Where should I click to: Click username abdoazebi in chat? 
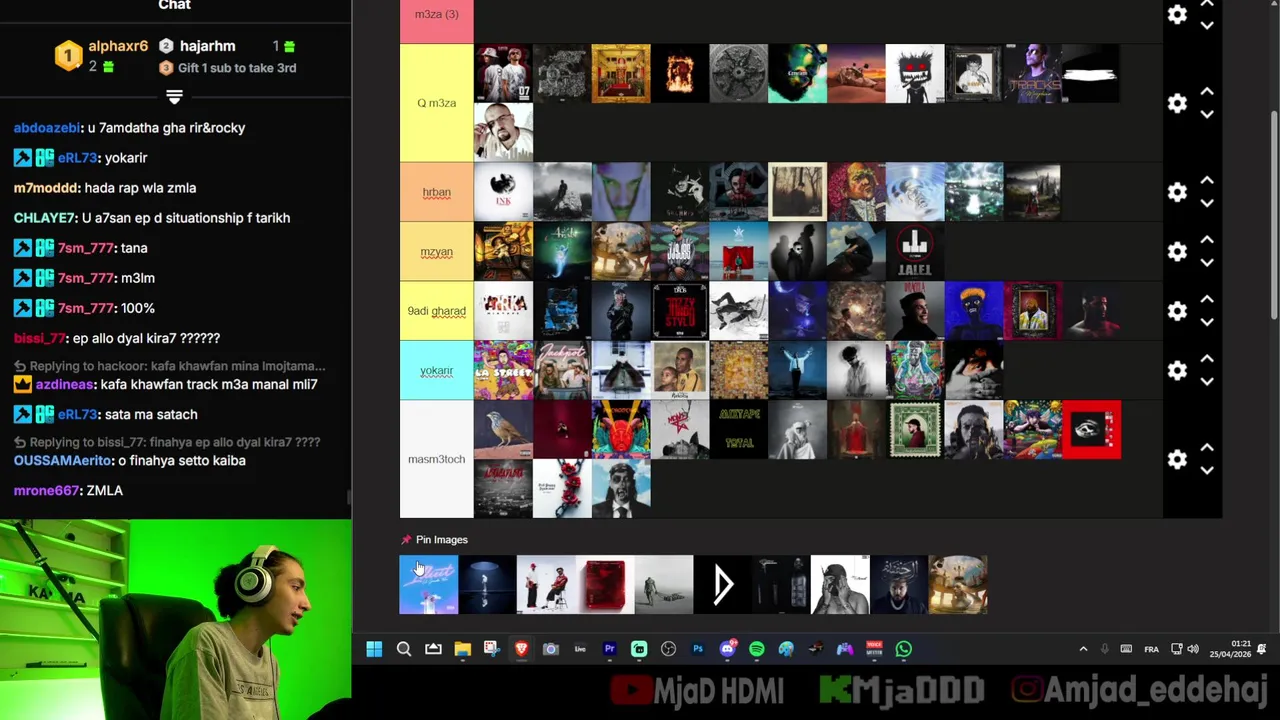(x=46, y=128)
